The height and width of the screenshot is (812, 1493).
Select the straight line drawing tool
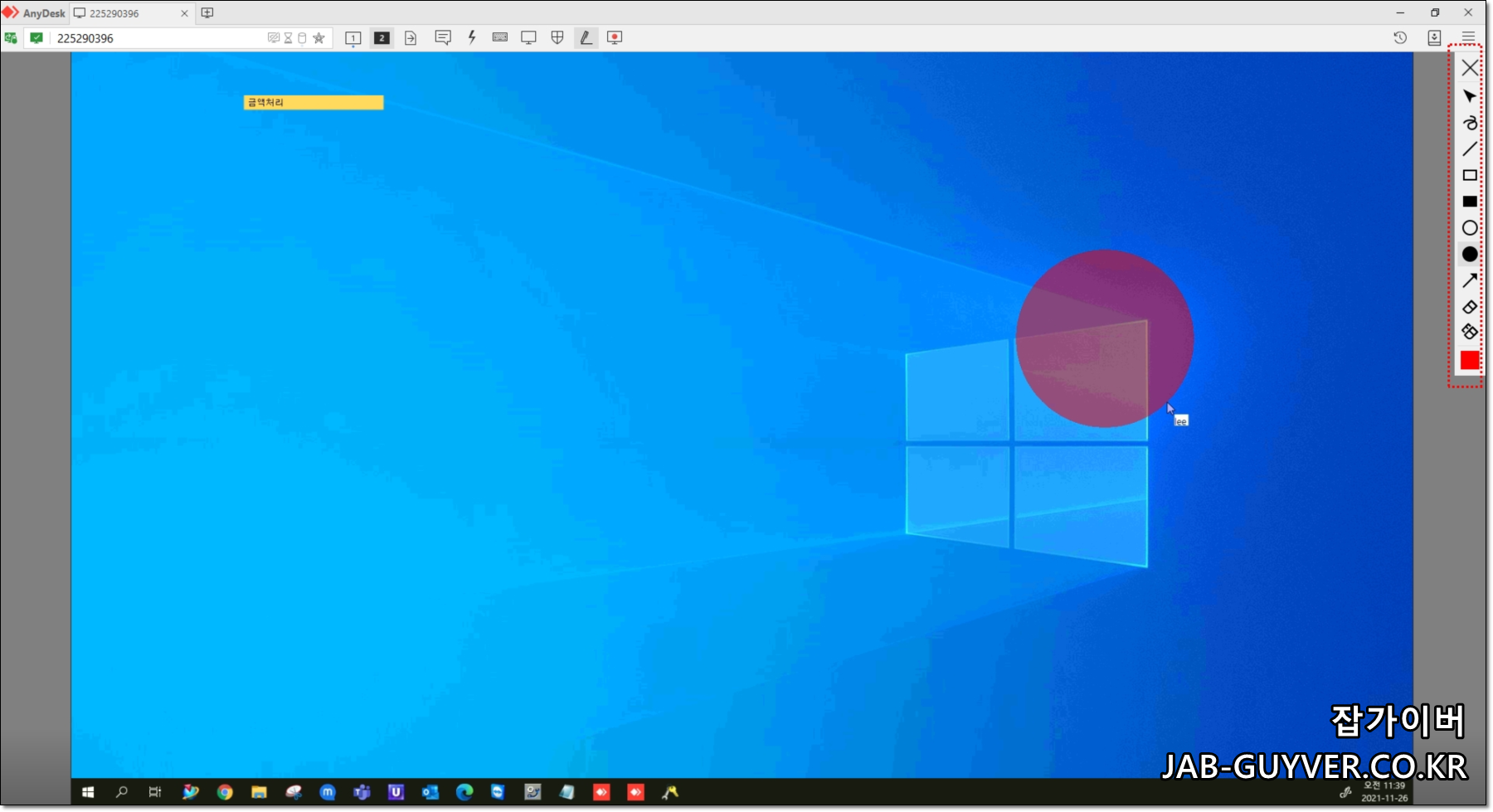(x=1470, y=149)
